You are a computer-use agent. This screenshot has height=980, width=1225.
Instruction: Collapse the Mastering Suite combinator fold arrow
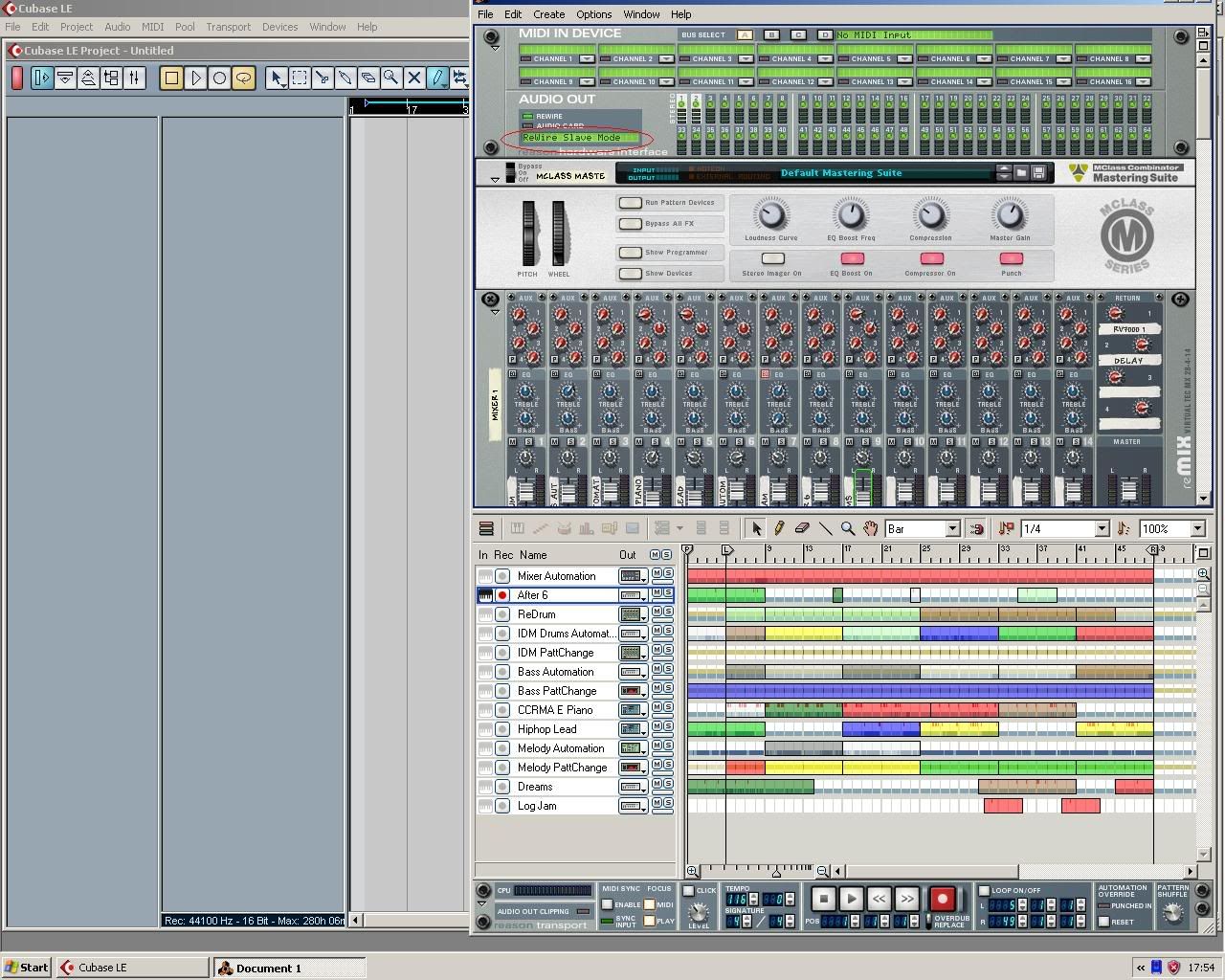click(x=495, y=179)
